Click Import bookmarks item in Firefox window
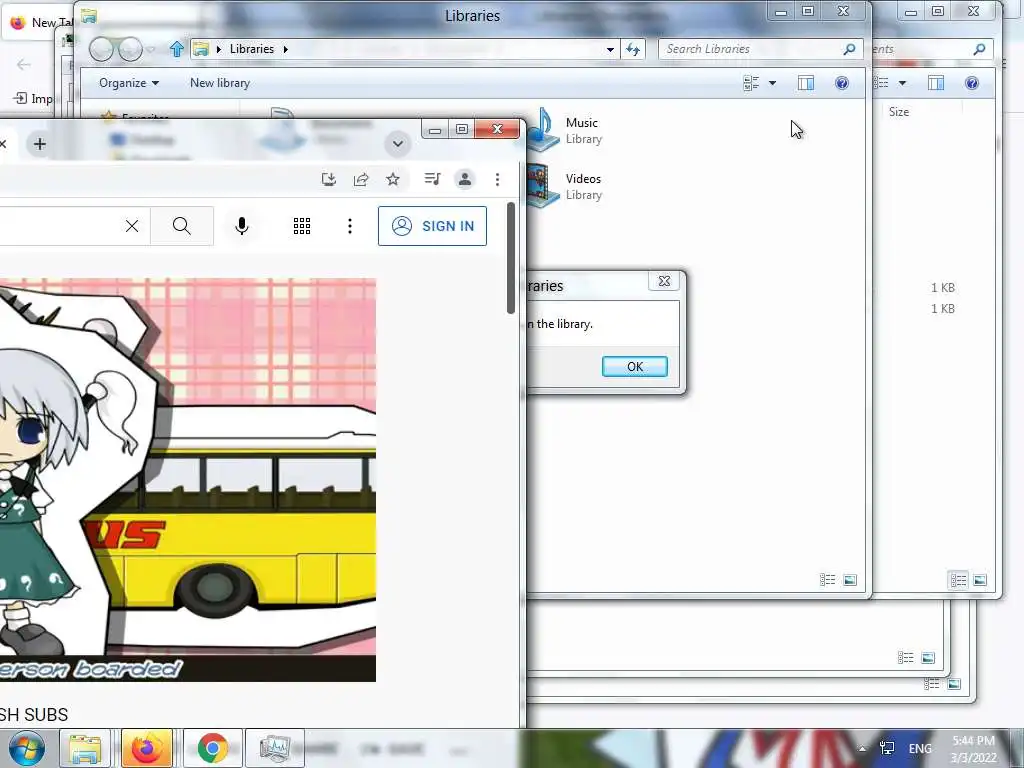This screenshot has height=768, width=1024. point(33,99)
